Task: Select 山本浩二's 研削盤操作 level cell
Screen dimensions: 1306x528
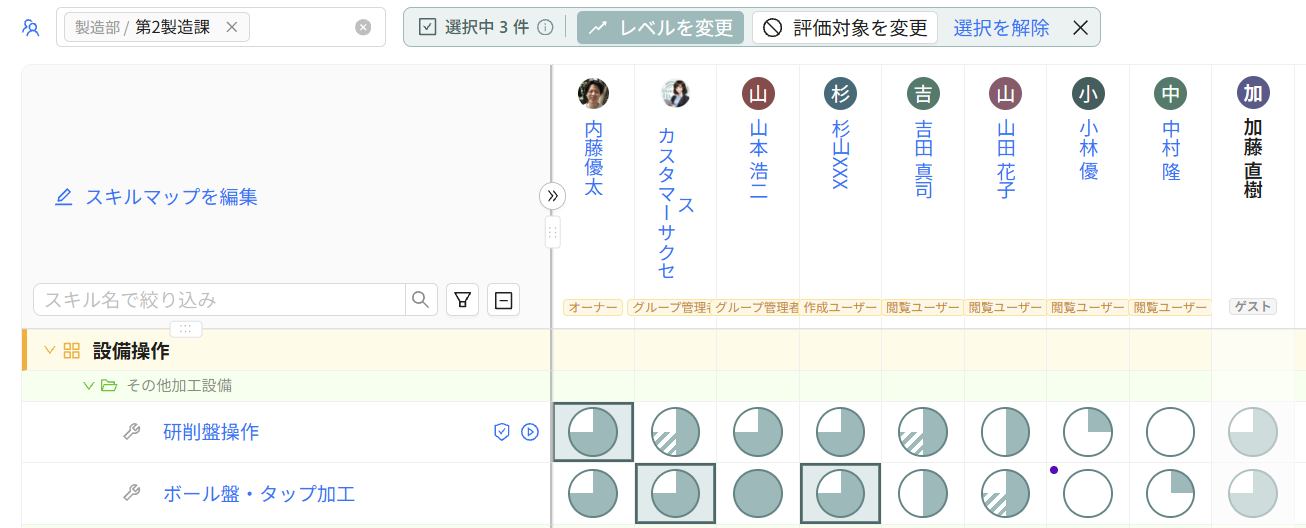Action: coord(758,432)
